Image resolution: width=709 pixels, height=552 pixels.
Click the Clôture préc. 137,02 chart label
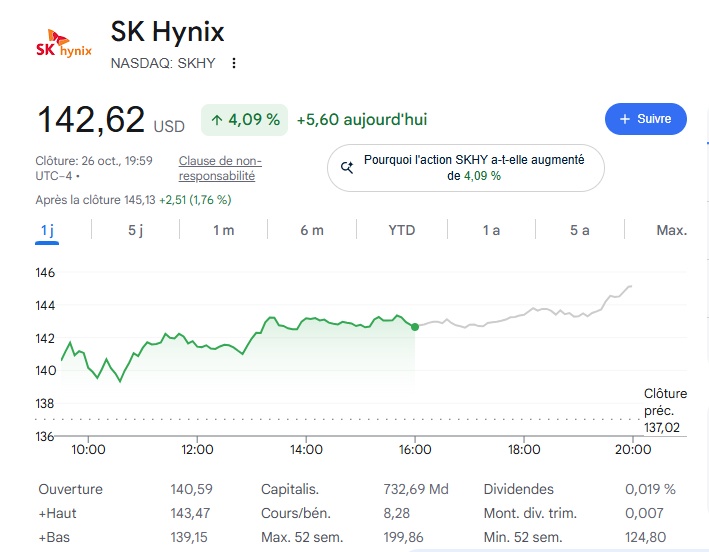[x=665, y=410]
